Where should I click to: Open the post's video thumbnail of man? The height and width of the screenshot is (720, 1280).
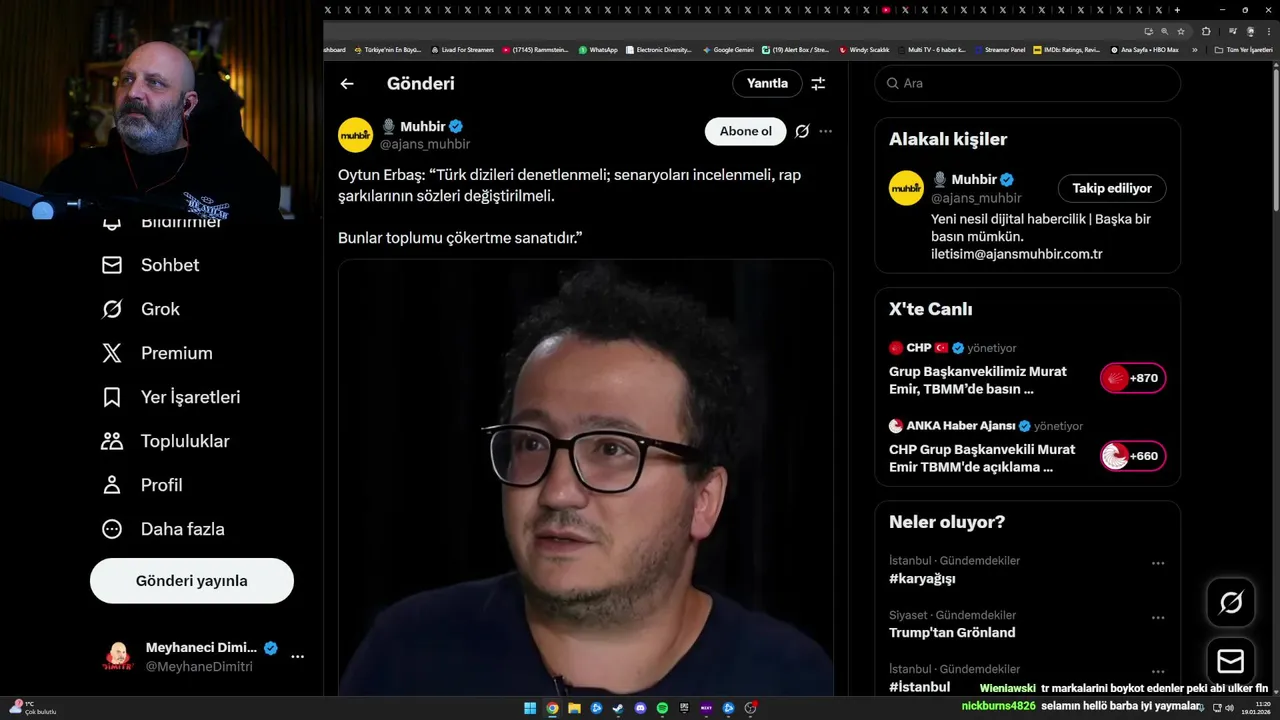(x=585, y=478)
